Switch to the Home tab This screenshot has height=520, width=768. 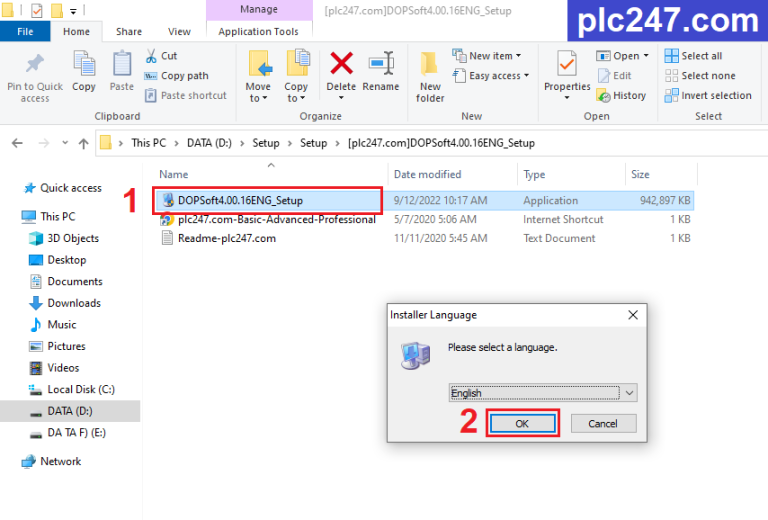76,31
